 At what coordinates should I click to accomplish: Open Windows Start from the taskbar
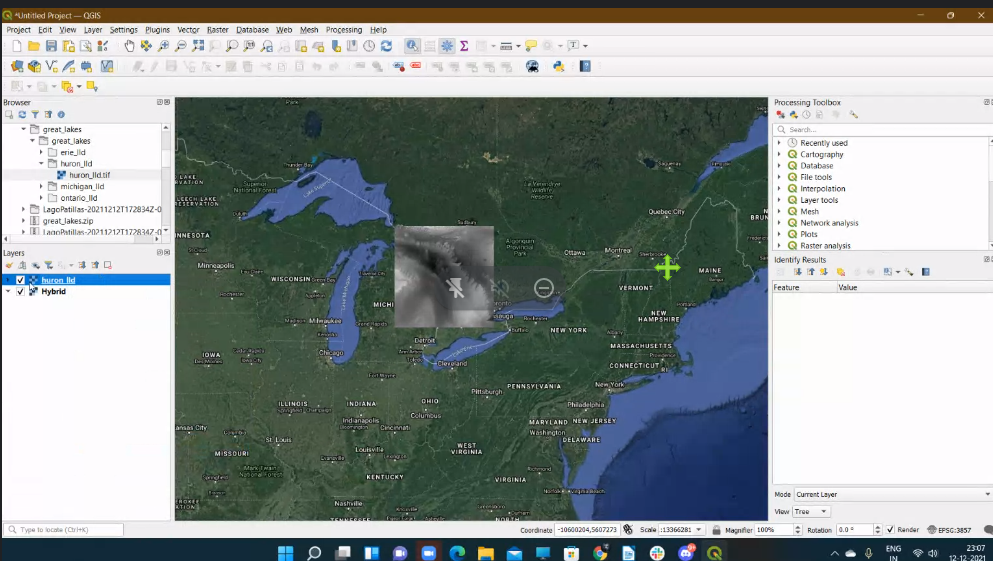(x=286, y=553)
